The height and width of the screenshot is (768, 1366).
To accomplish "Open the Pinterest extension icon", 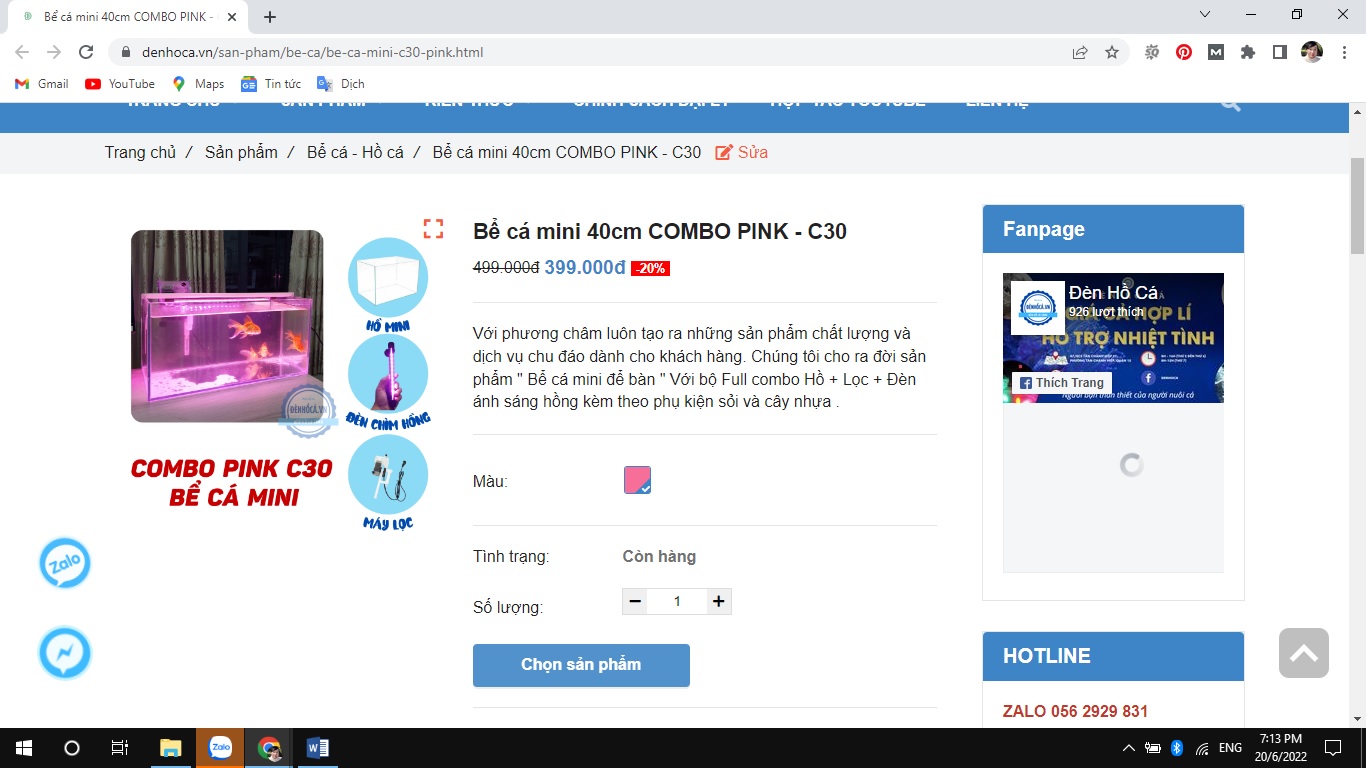I will (x=1184, y=52).
